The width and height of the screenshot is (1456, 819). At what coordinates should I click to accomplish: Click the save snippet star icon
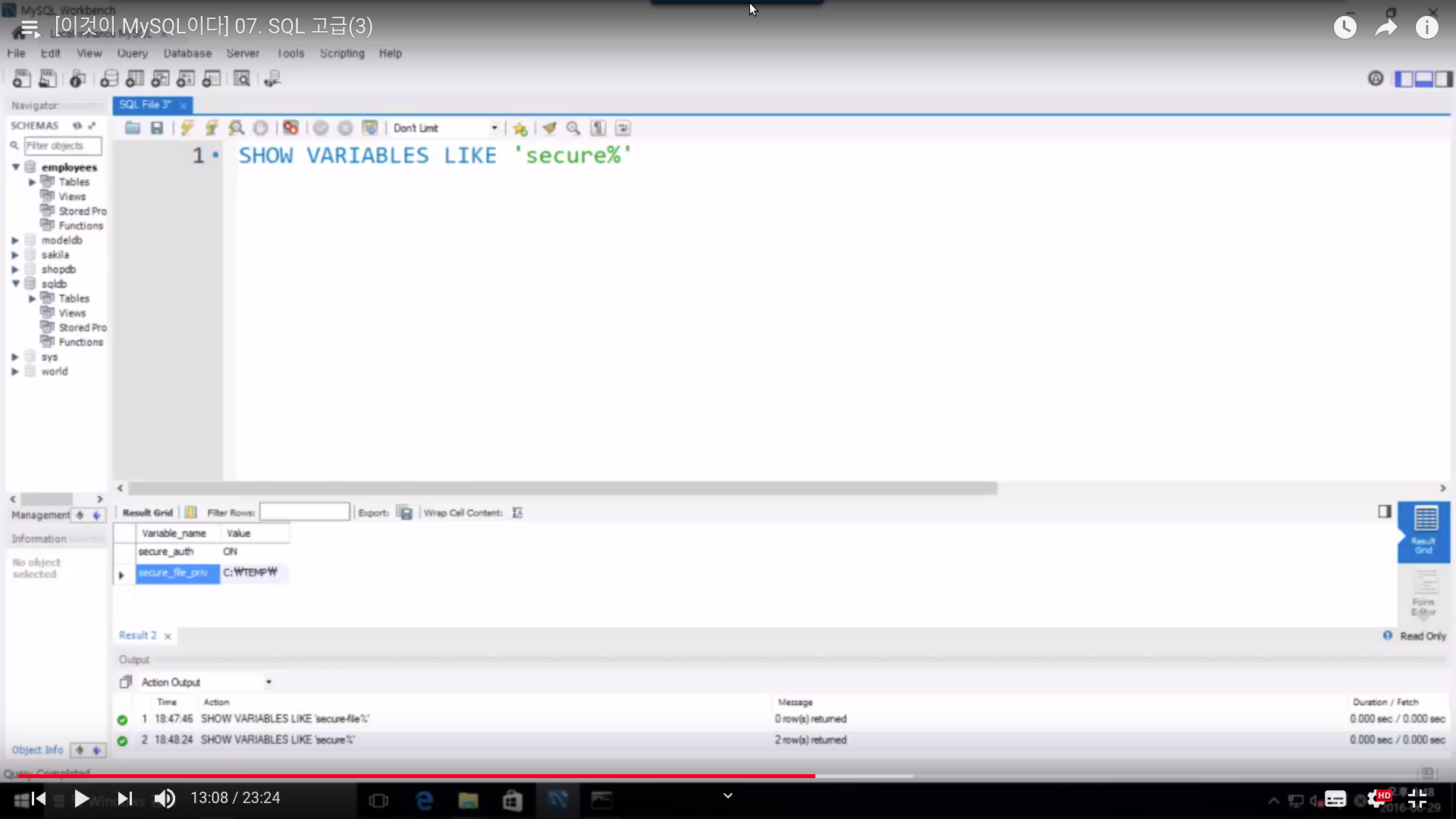(520, 128)
